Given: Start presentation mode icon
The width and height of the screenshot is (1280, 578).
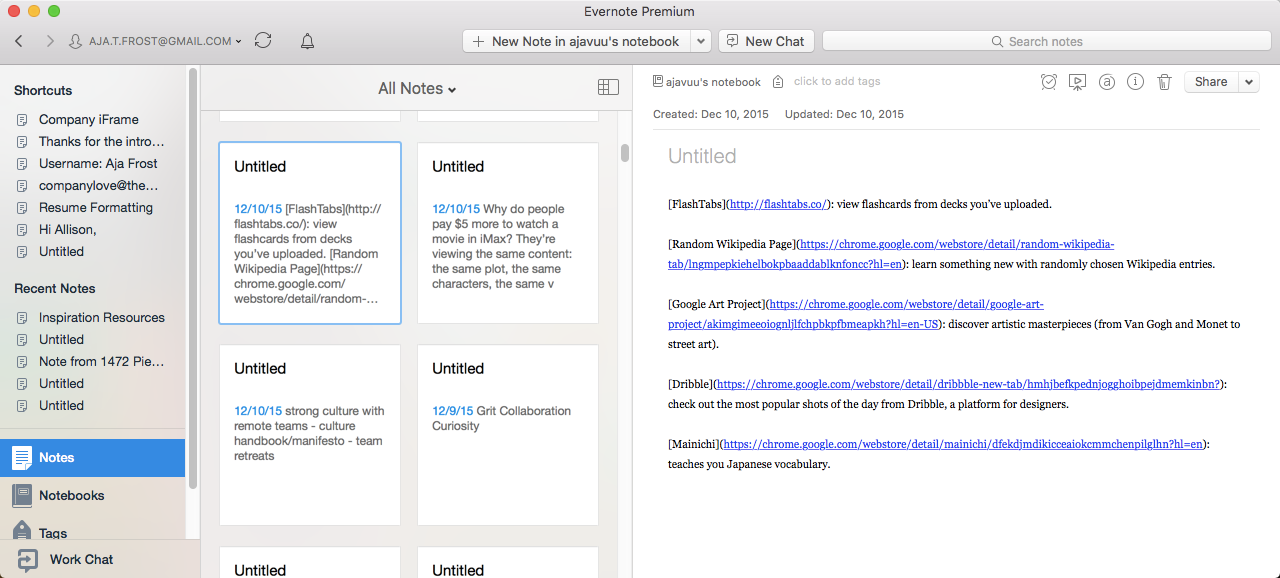Looking at the screenshot, I should tap(1077, 82).
